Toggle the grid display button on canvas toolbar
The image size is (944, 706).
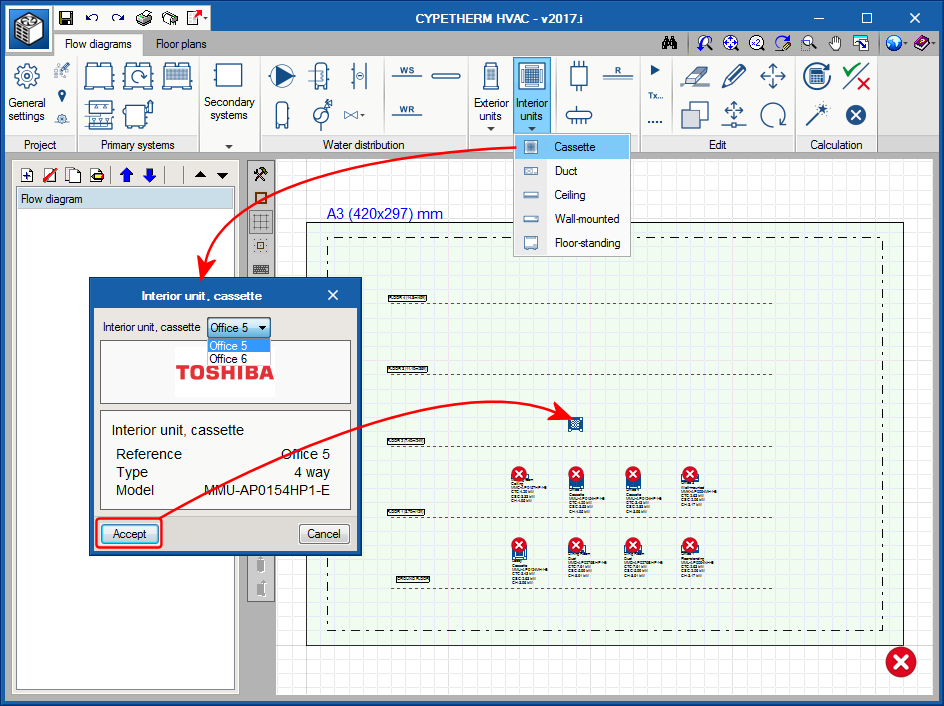[x=261, y=220]
